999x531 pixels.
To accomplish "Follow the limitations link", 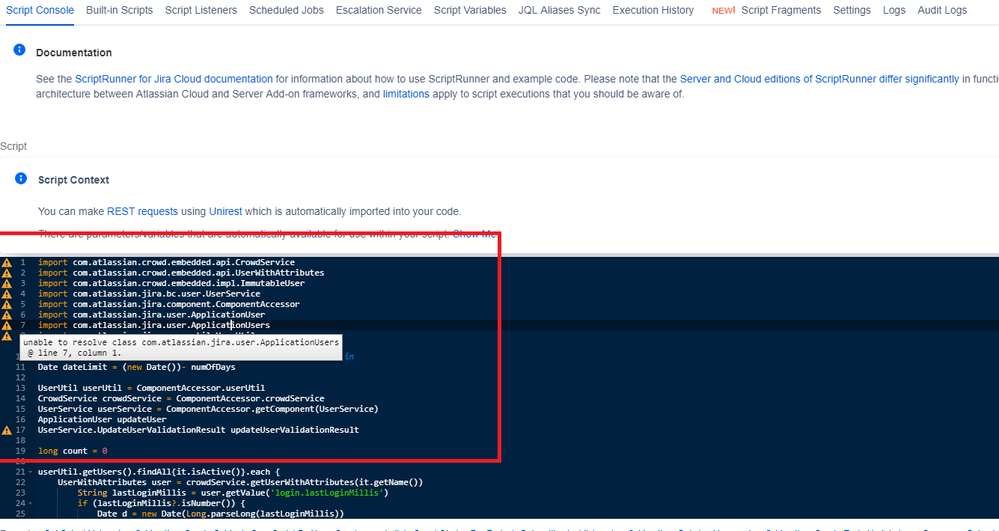I will 406,94.
